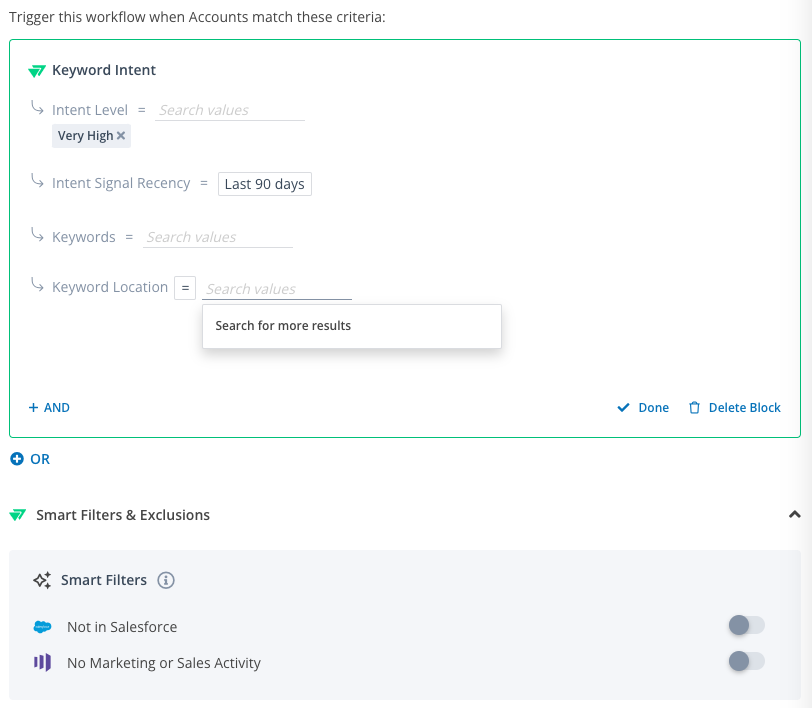Focus the Keyword Location search field
Screen dimensions: 812x708
point(277,289)
